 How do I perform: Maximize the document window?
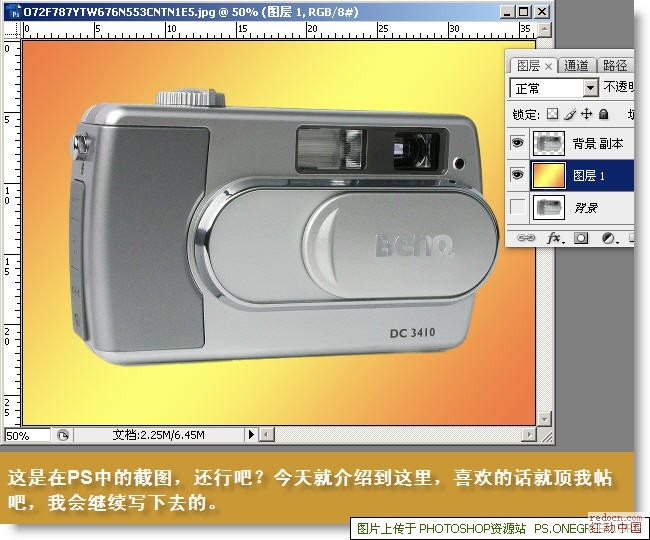tap(524, 12)
